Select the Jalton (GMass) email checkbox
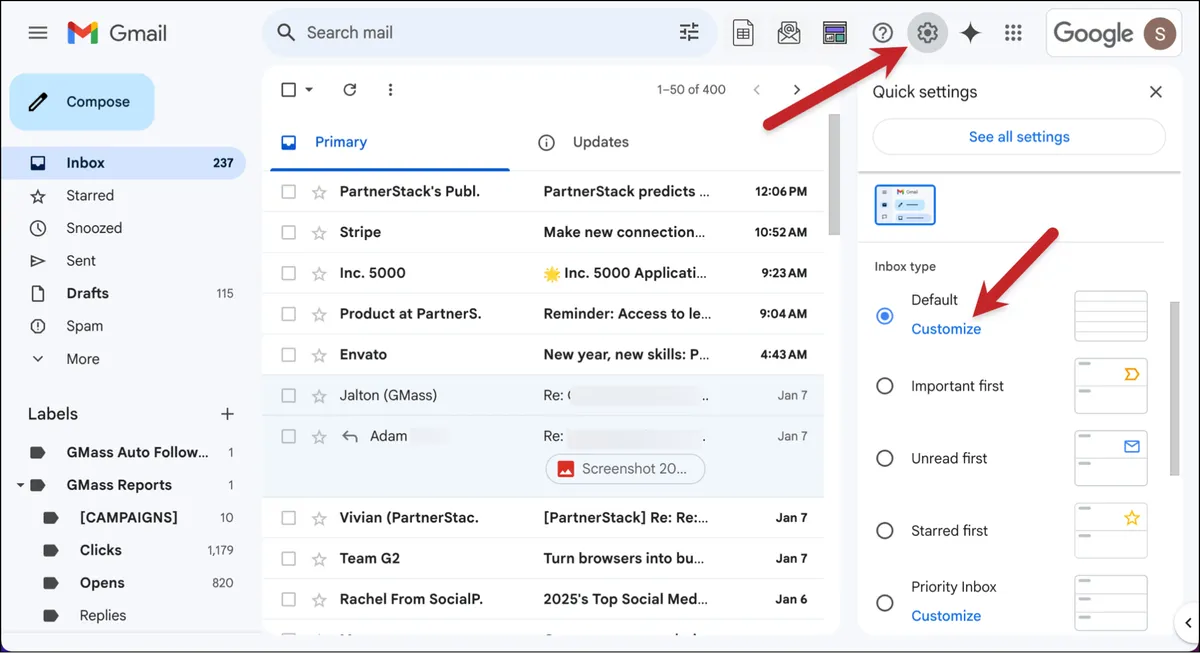1200x653 pixels. tap(288, 396)
